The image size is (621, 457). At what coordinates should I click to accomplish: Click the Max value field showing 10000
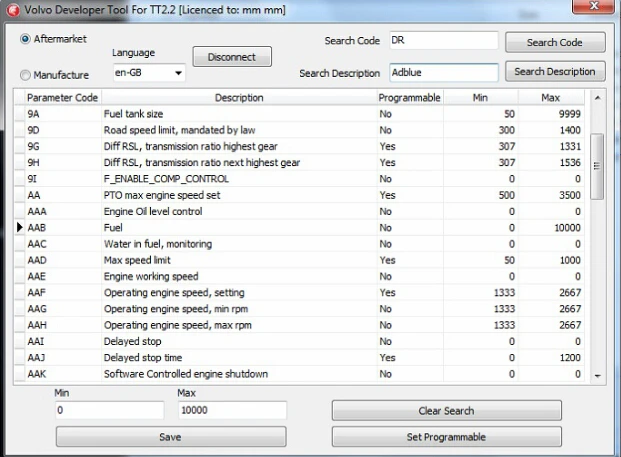232,410
